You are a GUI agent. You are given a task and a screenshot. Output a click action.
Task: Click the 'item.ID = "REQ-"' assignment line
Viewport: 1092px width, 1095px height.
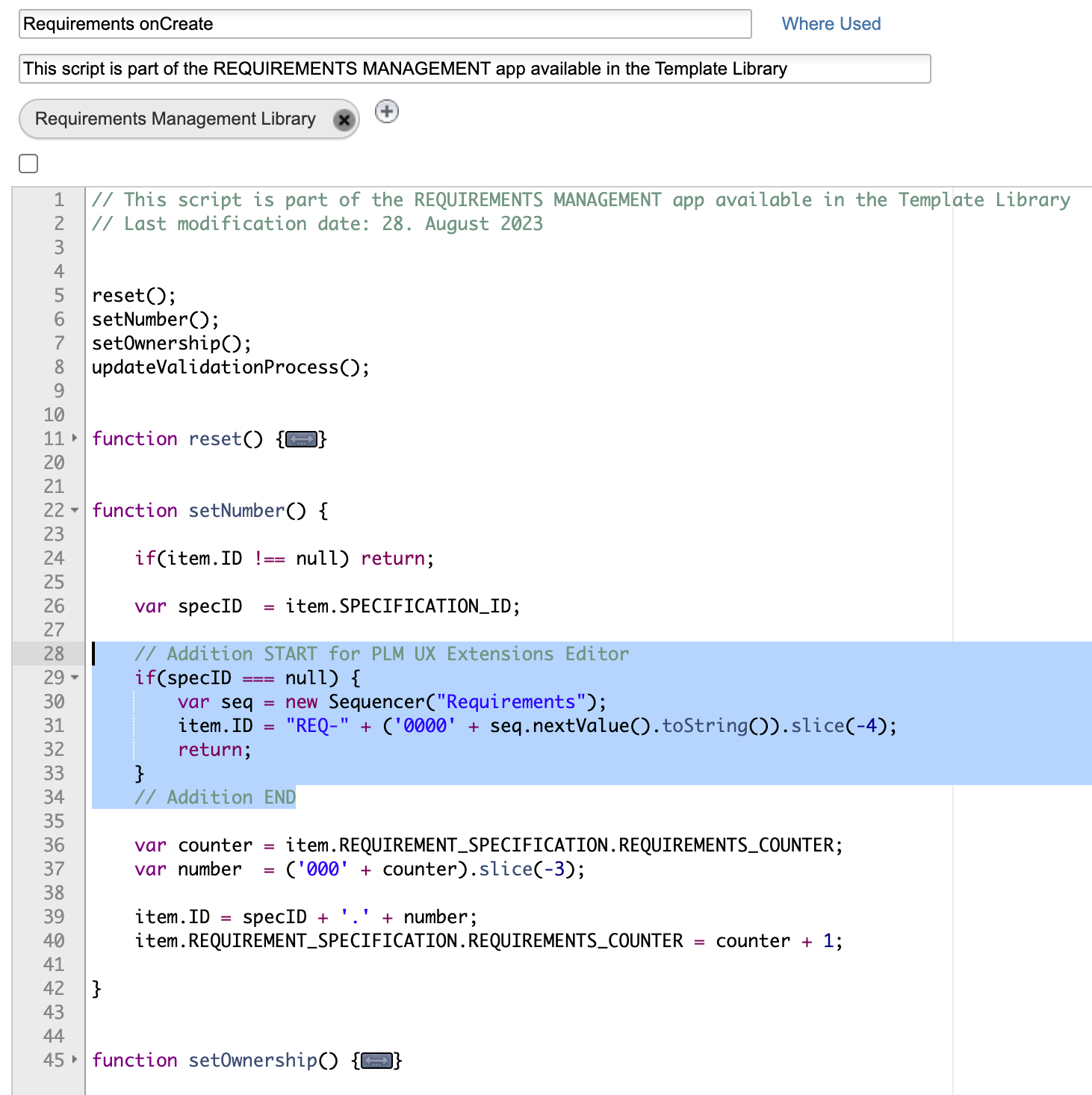537,725
